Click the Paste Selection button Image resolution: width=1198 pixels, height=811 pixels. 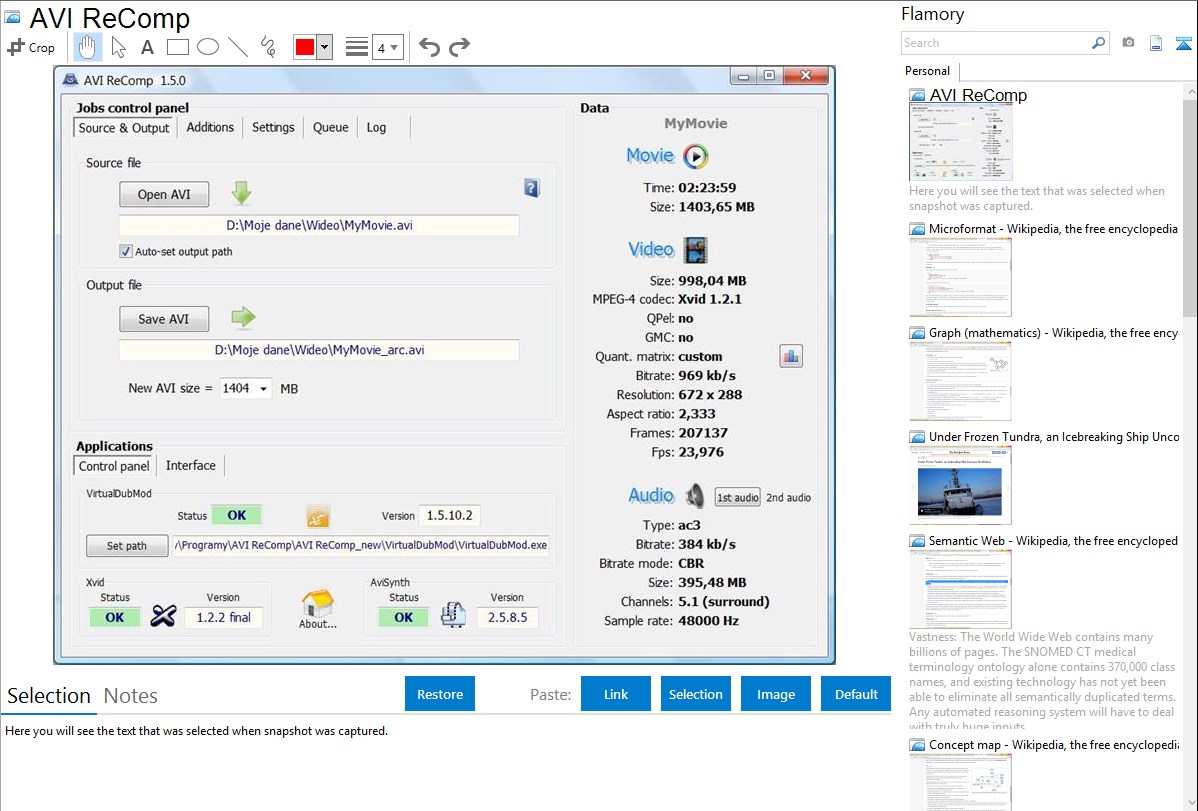695,694
